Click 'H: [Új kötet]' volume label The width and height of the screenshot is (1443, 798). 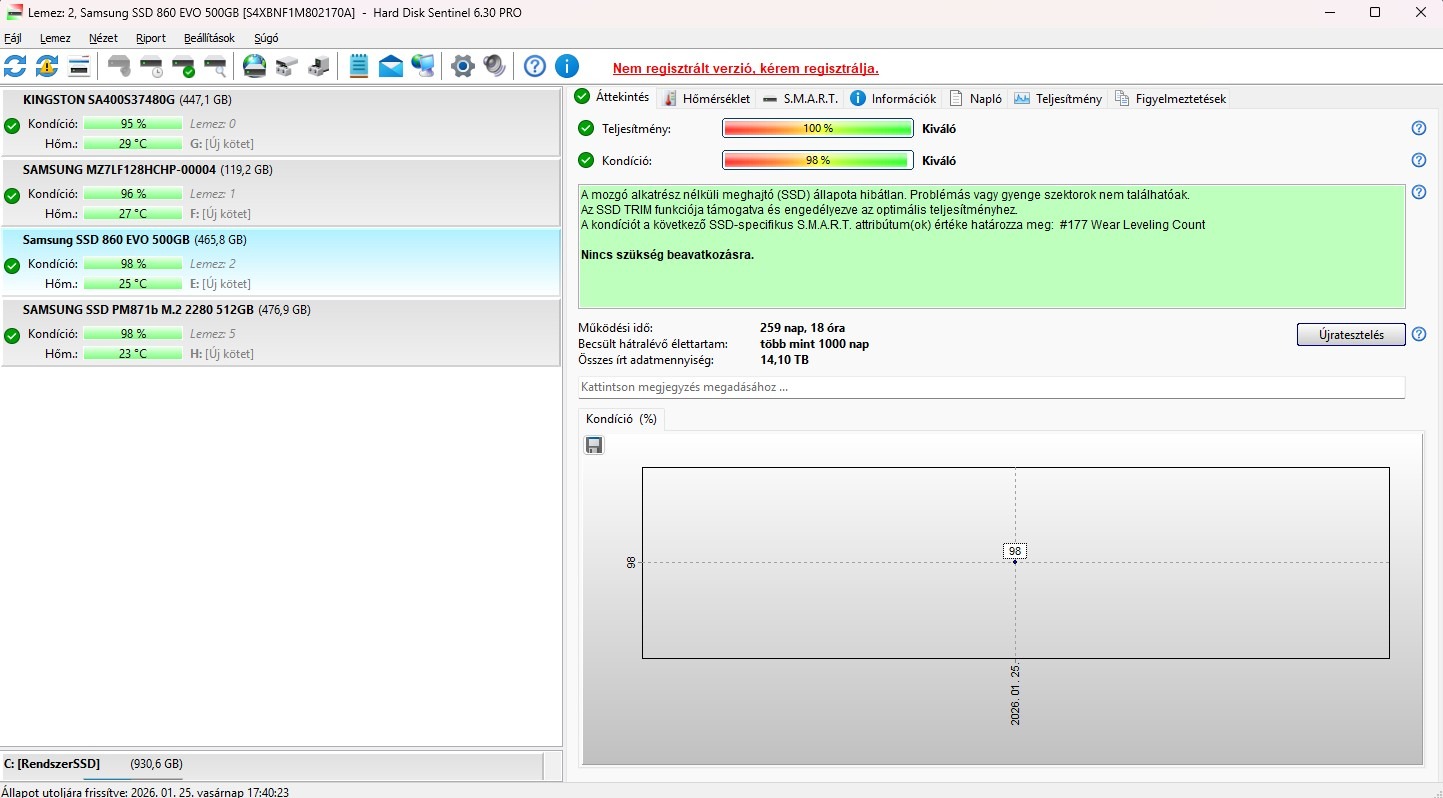[222, 354]
